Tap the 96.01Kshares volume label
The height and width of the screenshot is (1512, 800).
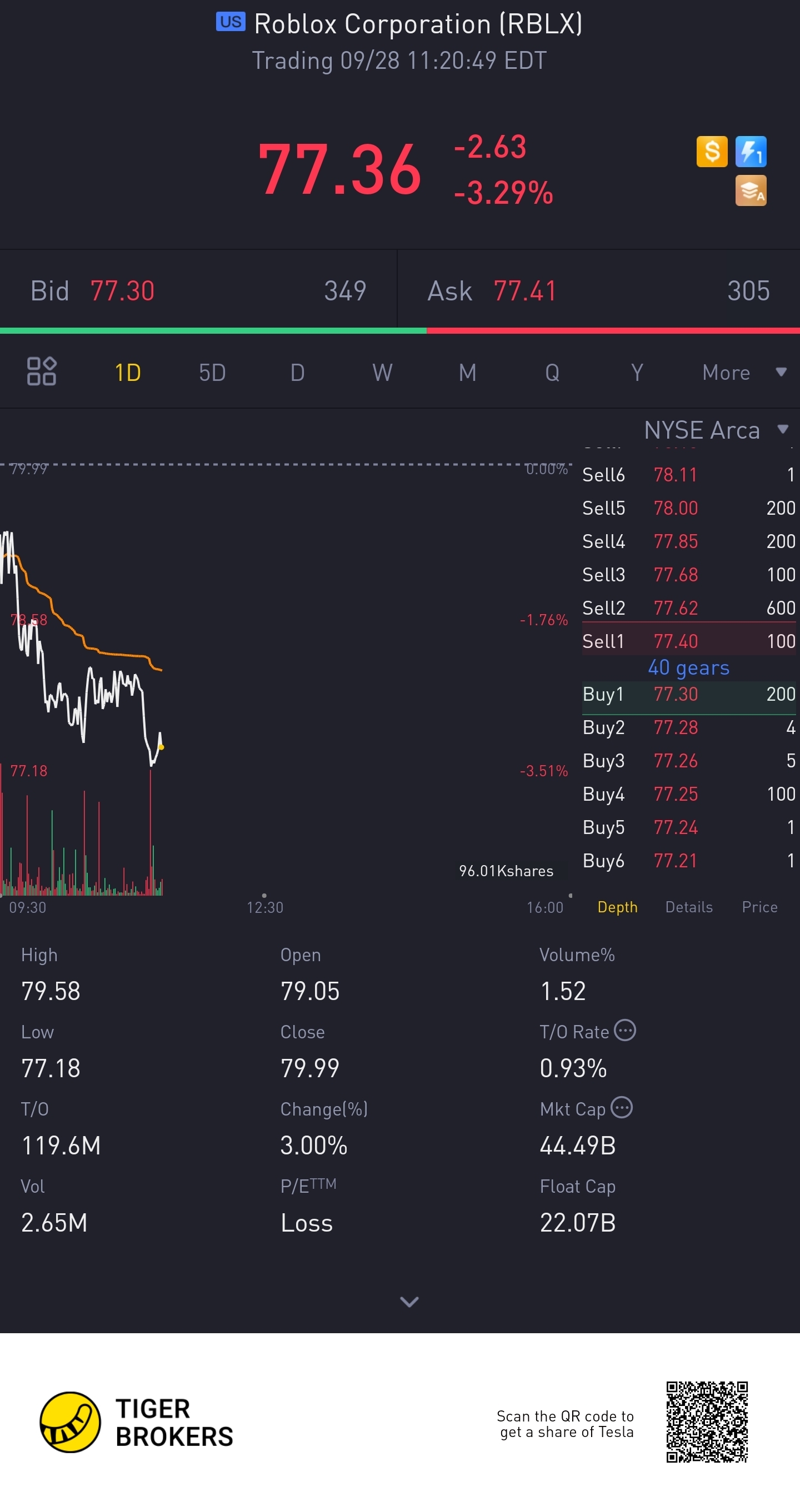pos(506,871)
